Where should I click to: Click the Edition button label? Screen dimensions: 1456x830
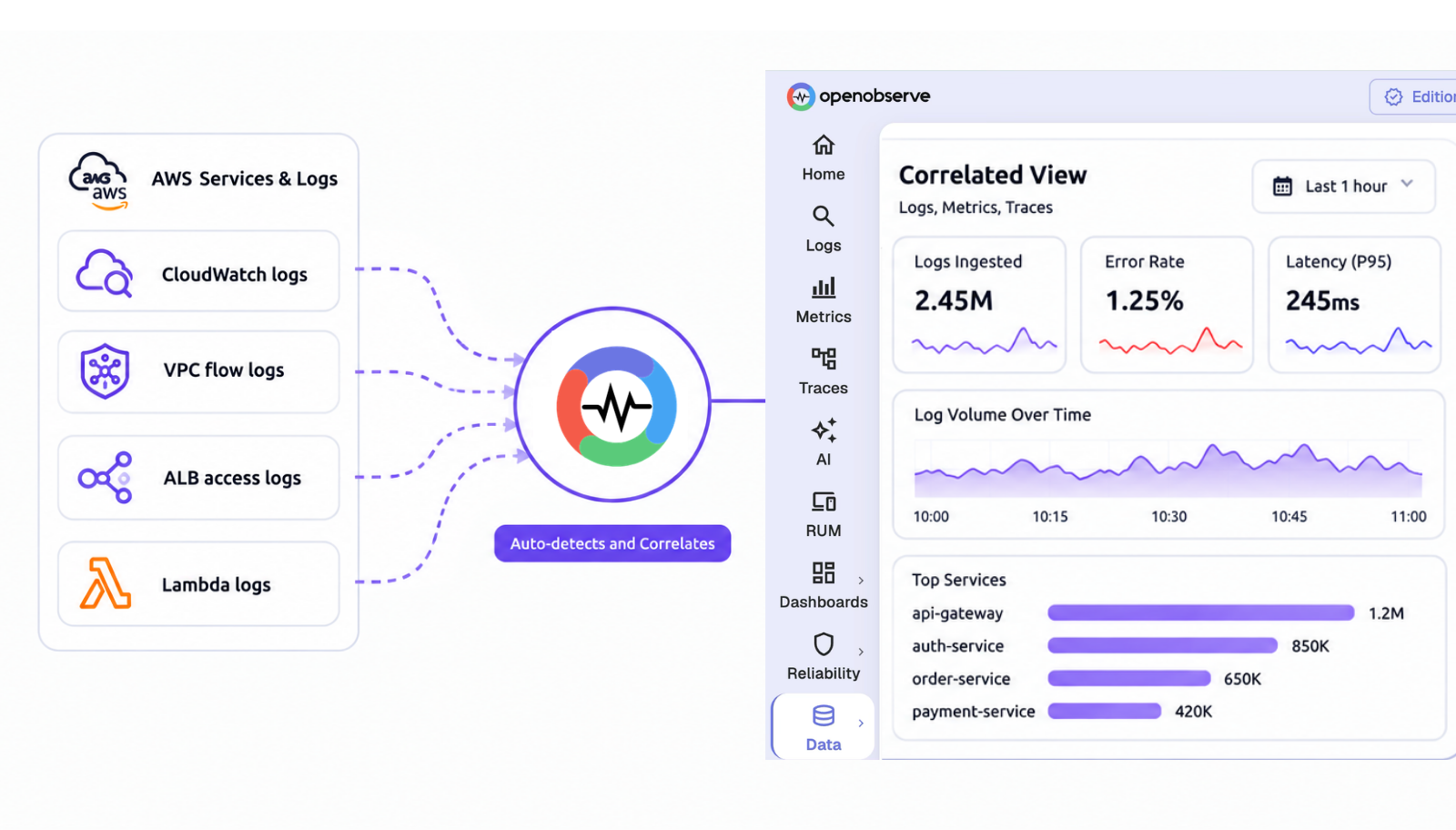tap(1433, 96)
